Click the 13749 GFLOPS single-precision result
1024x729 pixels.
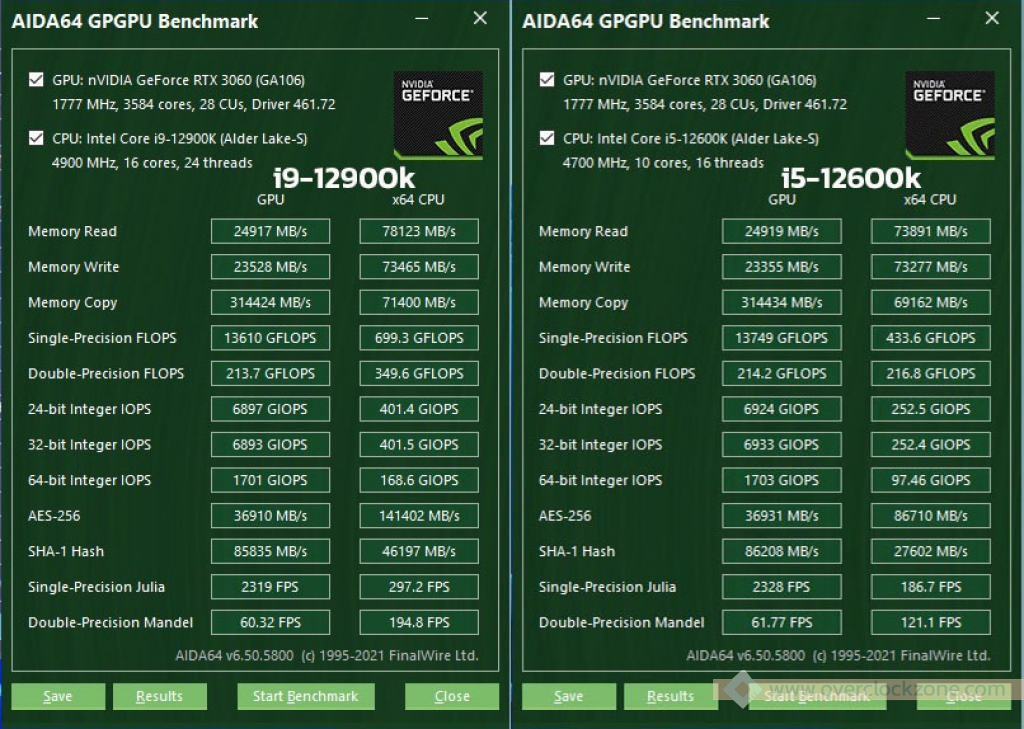point(782,338)
